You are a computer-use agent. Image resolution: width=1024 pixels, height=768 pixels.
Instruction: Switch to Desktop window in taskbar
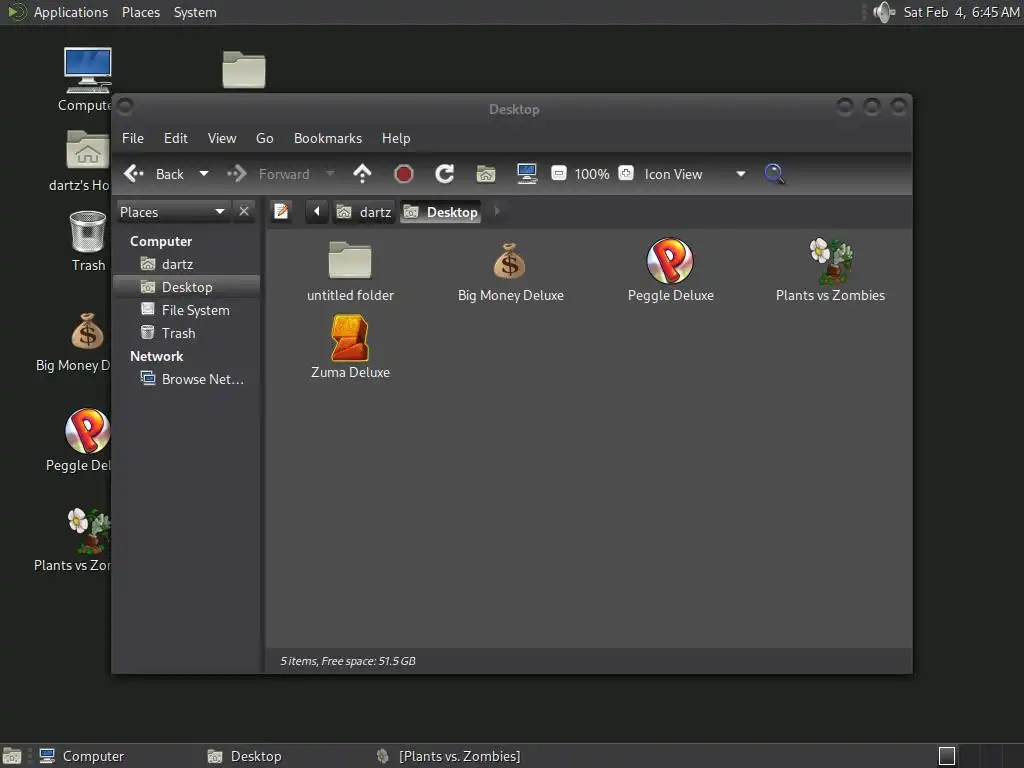point(244,756)
